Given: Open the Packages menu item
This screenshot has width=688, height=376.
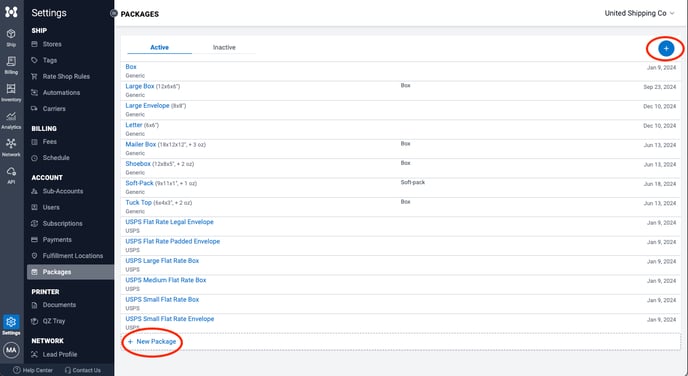Looking at the screenshot, I should (x=70, y=272).
